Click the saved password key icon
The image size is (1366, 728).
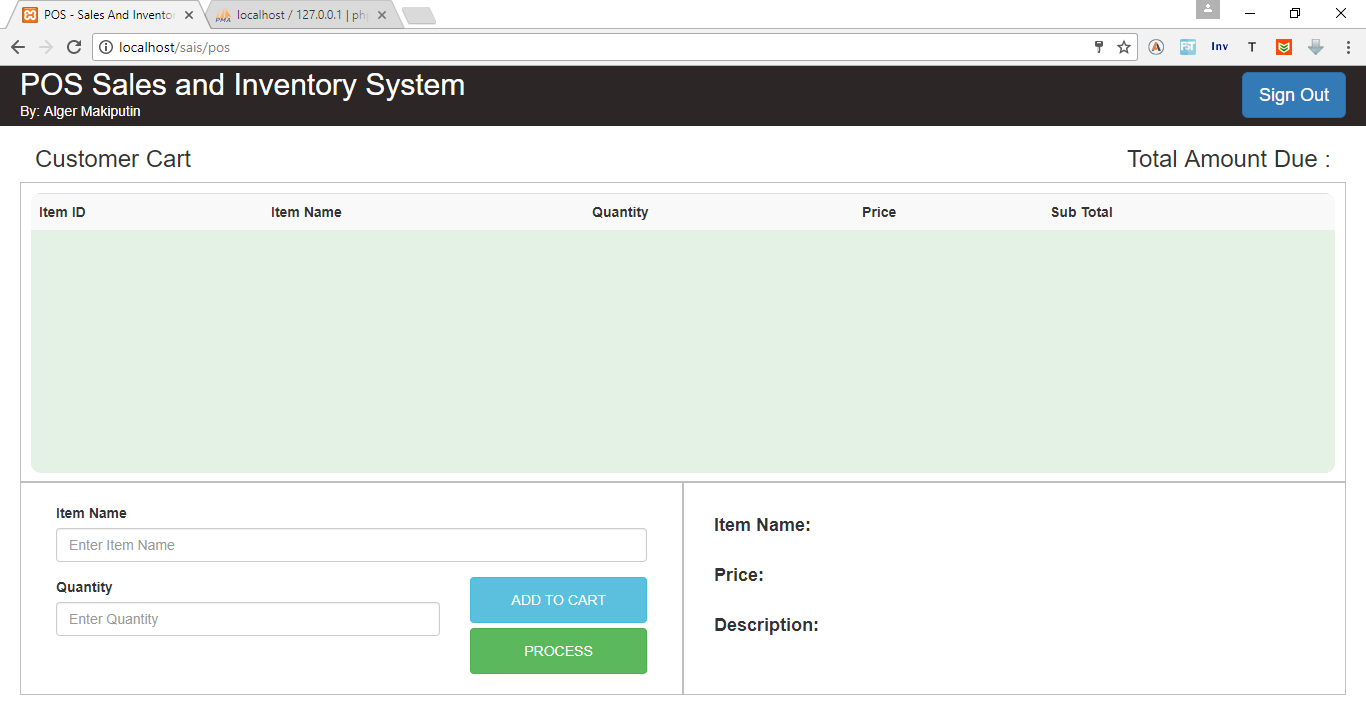pos(1098,47)
